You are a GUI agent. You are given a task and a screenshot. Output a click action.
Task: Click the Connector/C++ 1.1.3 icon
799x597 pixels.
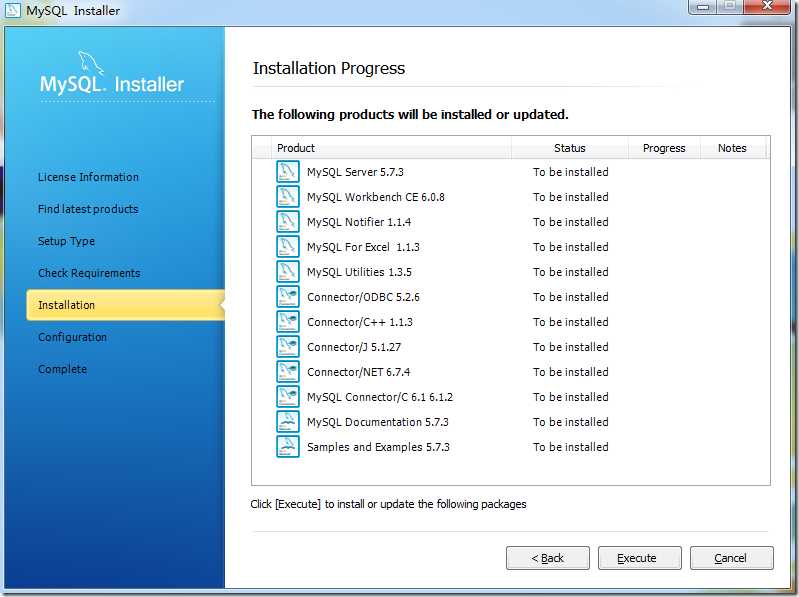point(287,321)
